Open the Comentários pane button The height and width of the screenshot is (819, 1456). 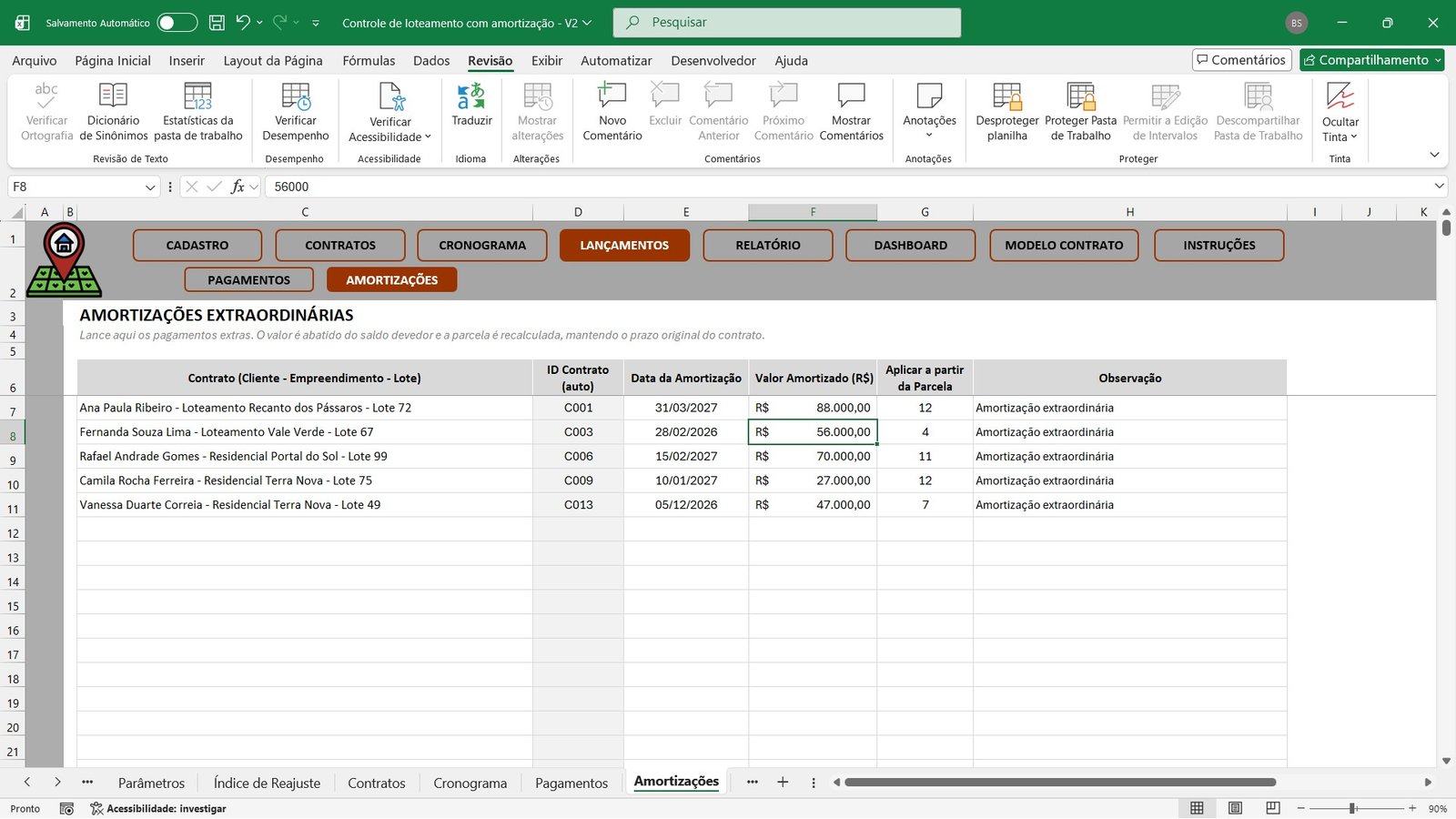click(x=1242, y=60)
